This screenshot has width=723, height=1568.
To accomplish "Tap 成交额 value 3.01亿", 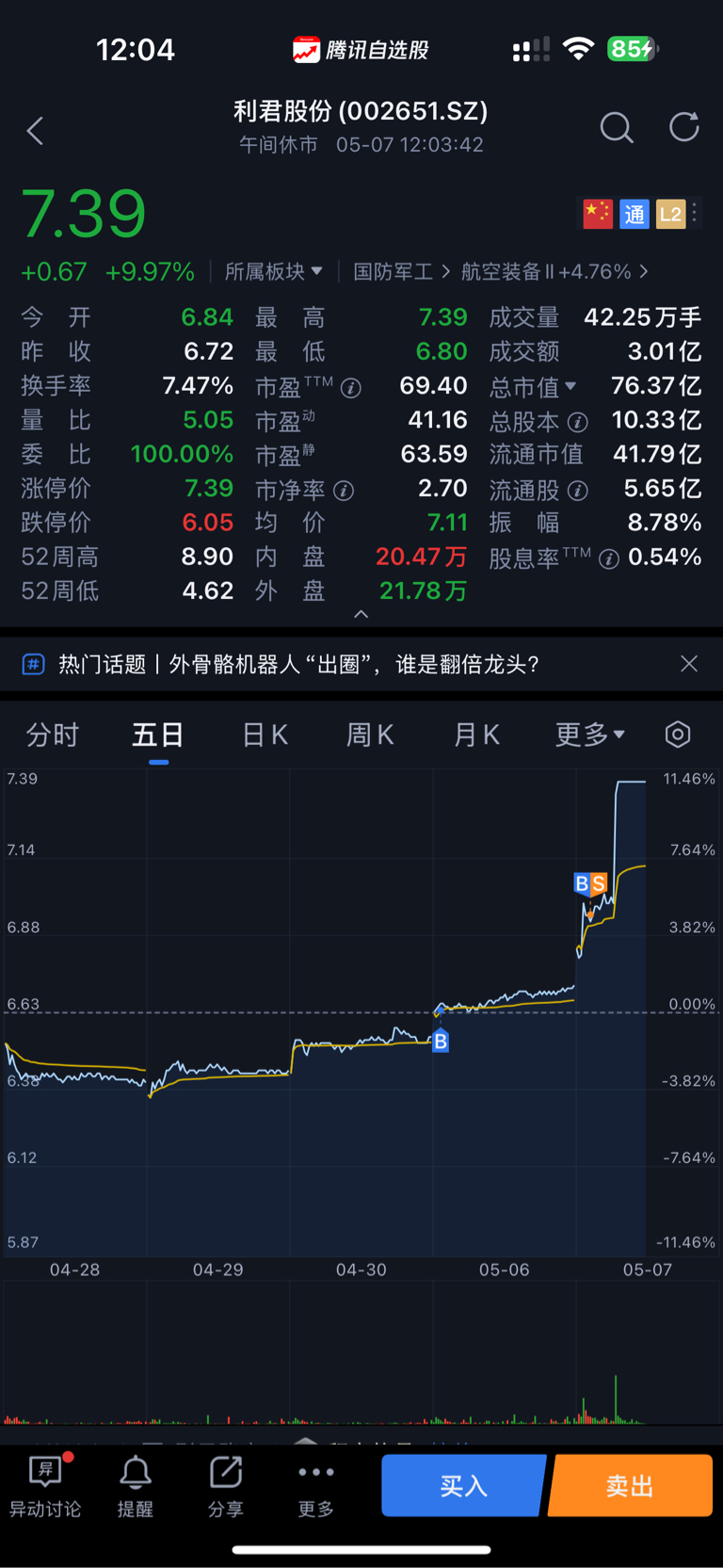I will pos(665,352).
